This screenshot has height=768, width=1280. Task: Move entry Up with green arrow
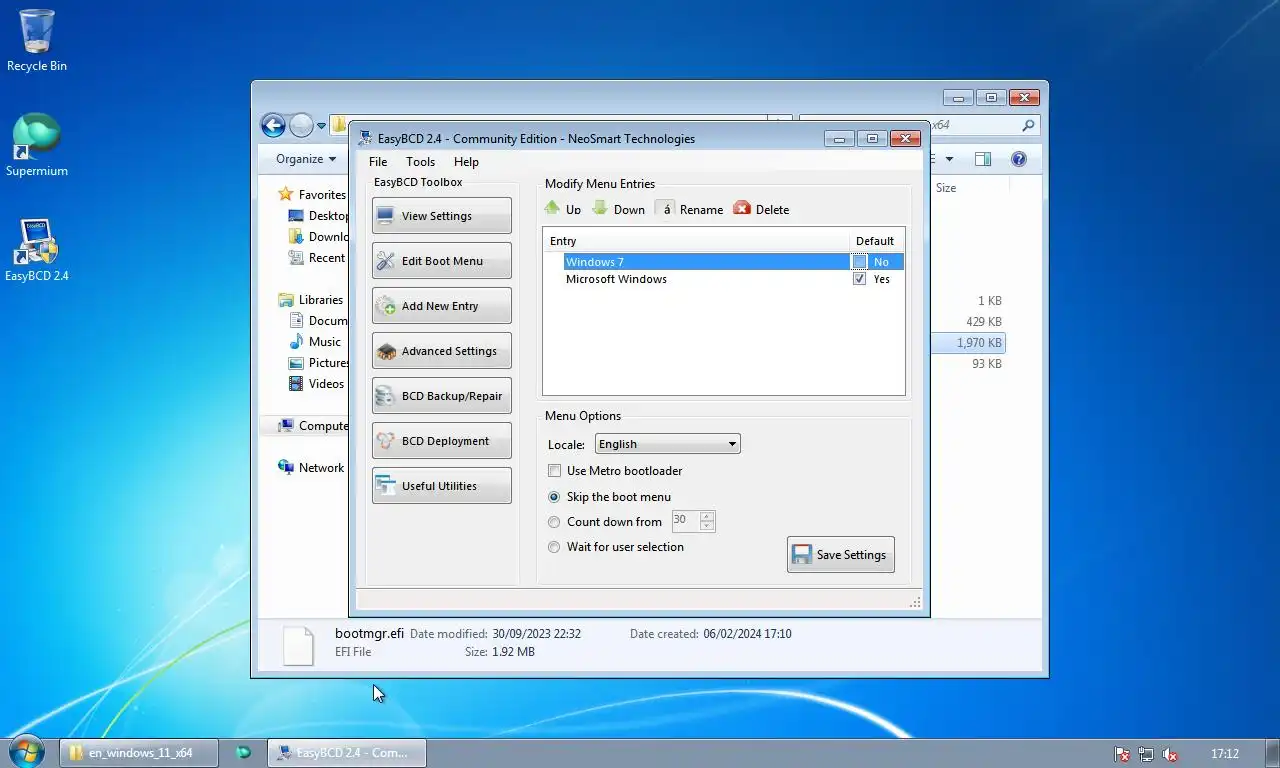click(562, 209)
